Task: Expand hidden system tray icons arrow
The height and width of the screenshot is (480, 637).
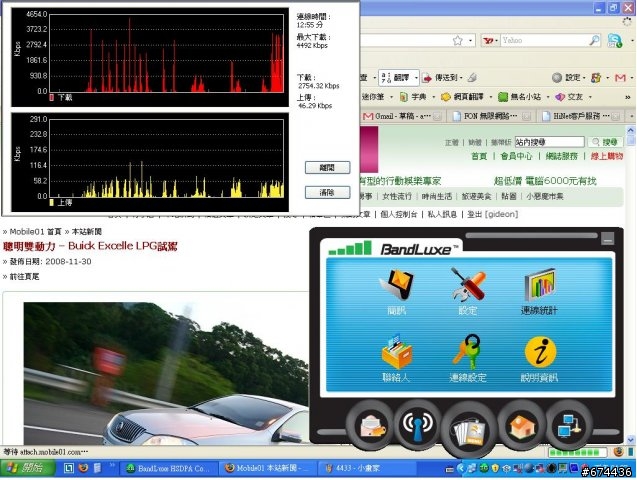Action: (x=461, y=468)
